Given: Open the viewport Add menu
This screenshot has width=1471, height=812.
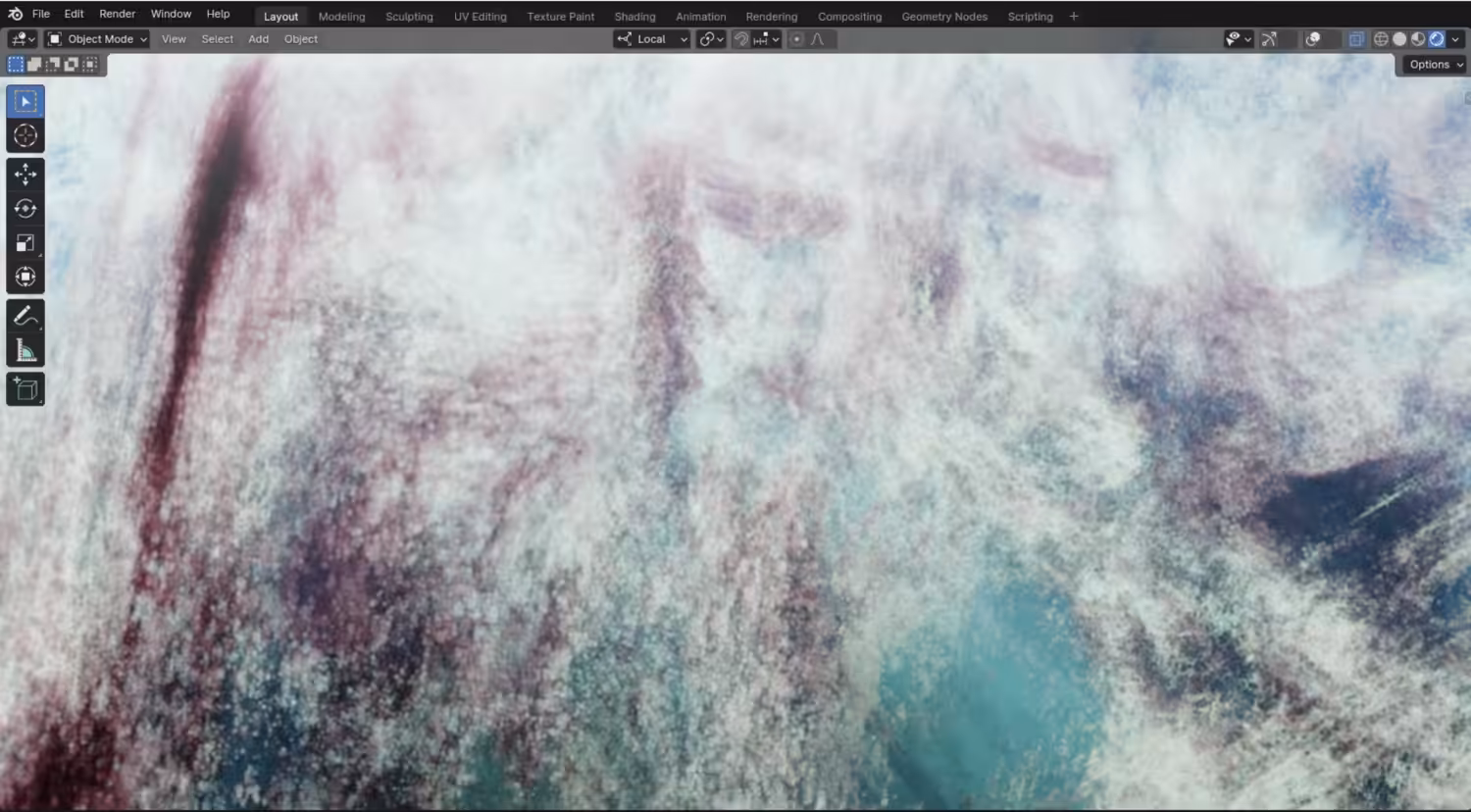Looking at the screenshot, I should tap(258, 39).
